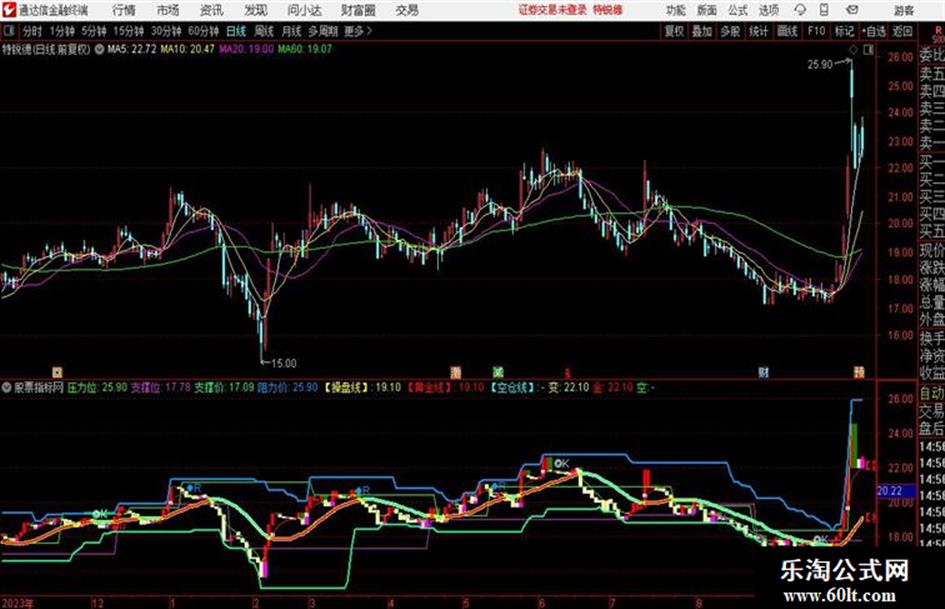The image size is (945, 609).
Task: Switch to the 15分钟 period tab
Action: tap(128, 31)
